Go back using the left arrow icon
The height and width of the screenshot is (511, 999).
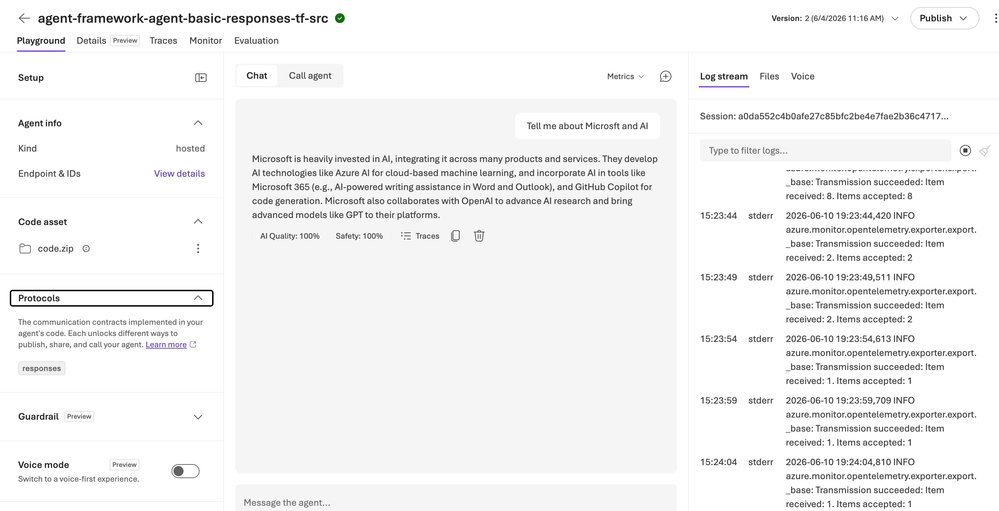(x=24, y=18)
